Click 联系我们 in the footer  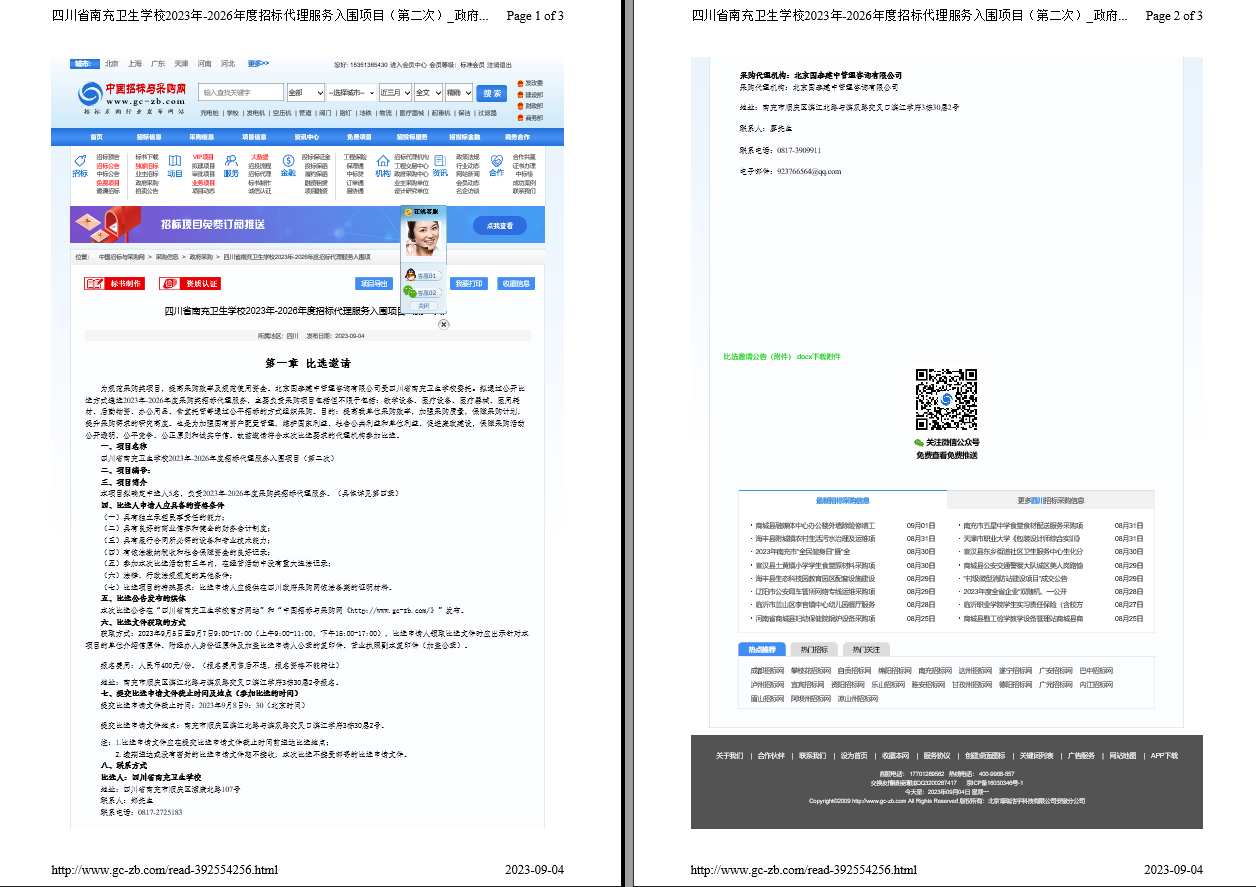(812, 755)
